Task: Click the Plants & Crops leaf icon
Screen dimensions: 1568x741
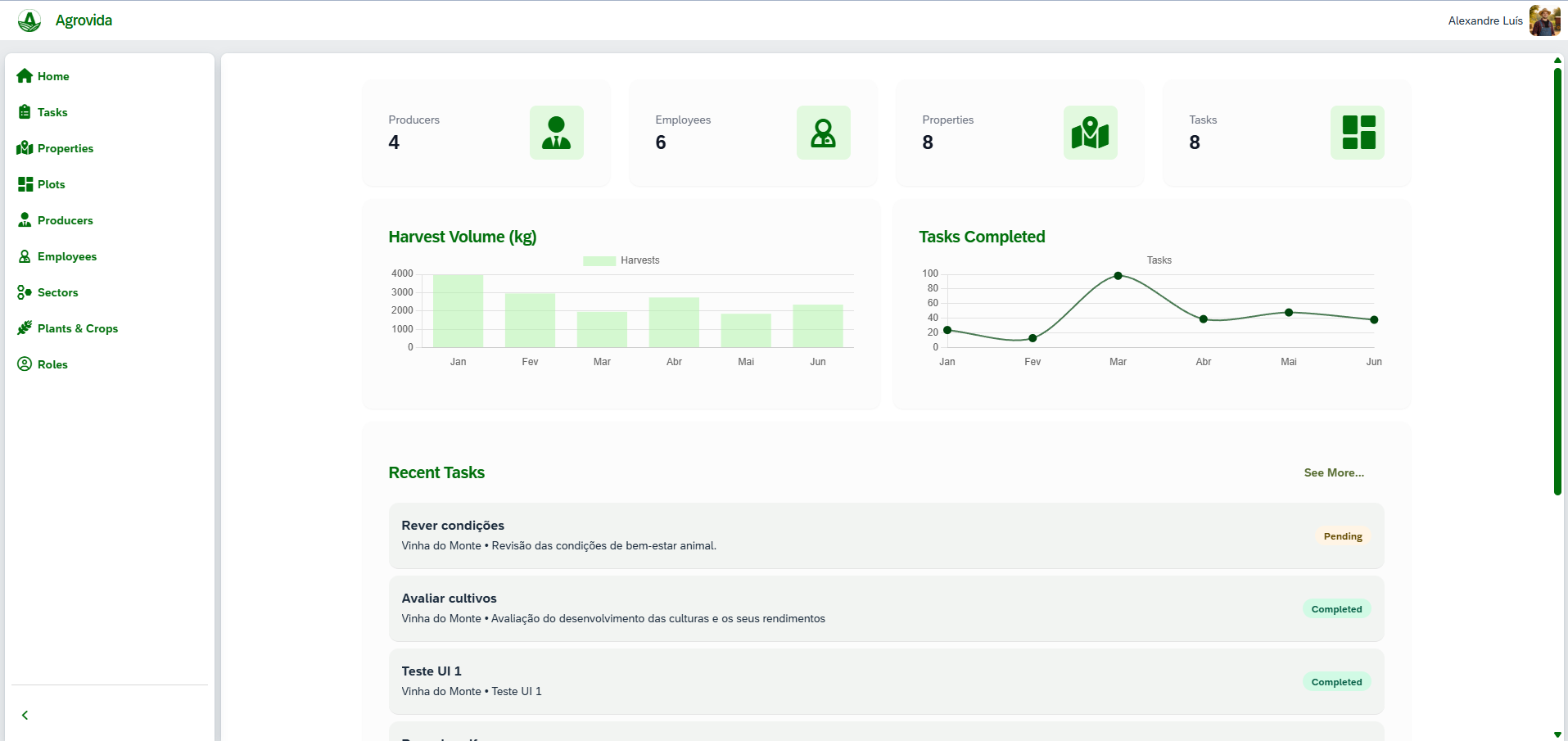Action: pyautogui.click(x=25, y=328)
